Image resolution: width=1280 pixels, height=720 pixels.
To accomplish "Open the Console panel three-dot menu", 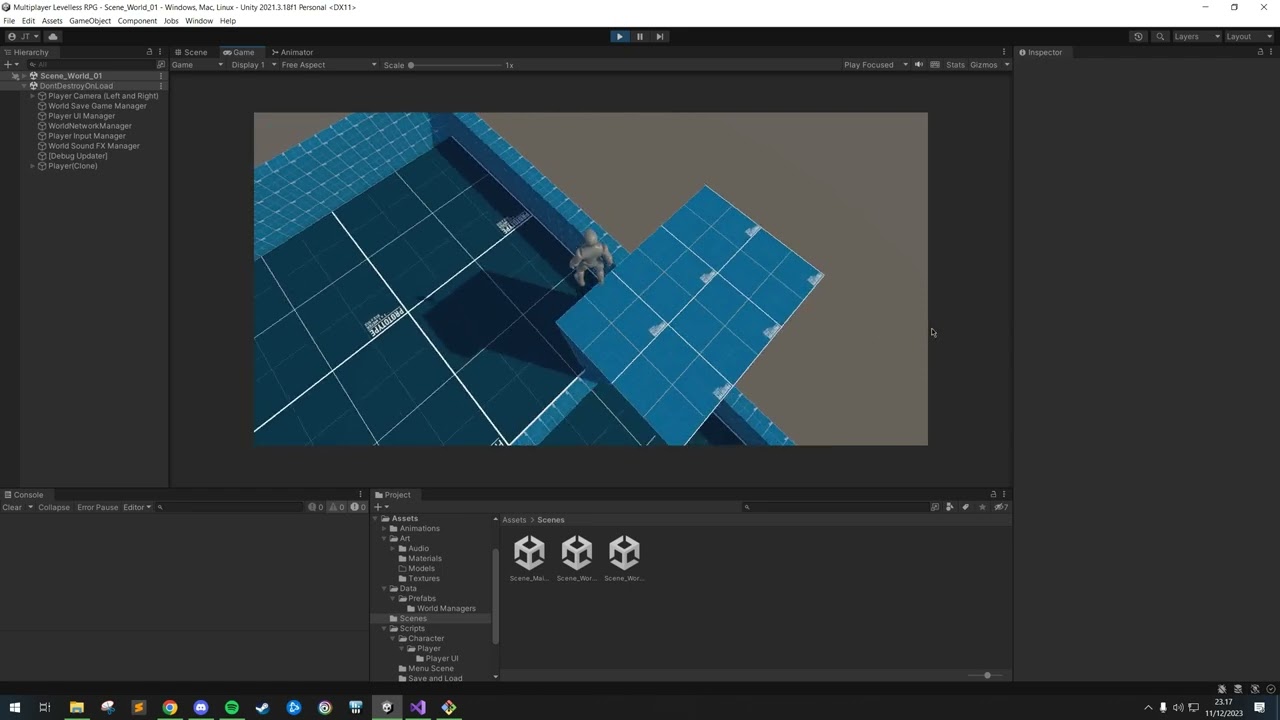I will (361, 494).
